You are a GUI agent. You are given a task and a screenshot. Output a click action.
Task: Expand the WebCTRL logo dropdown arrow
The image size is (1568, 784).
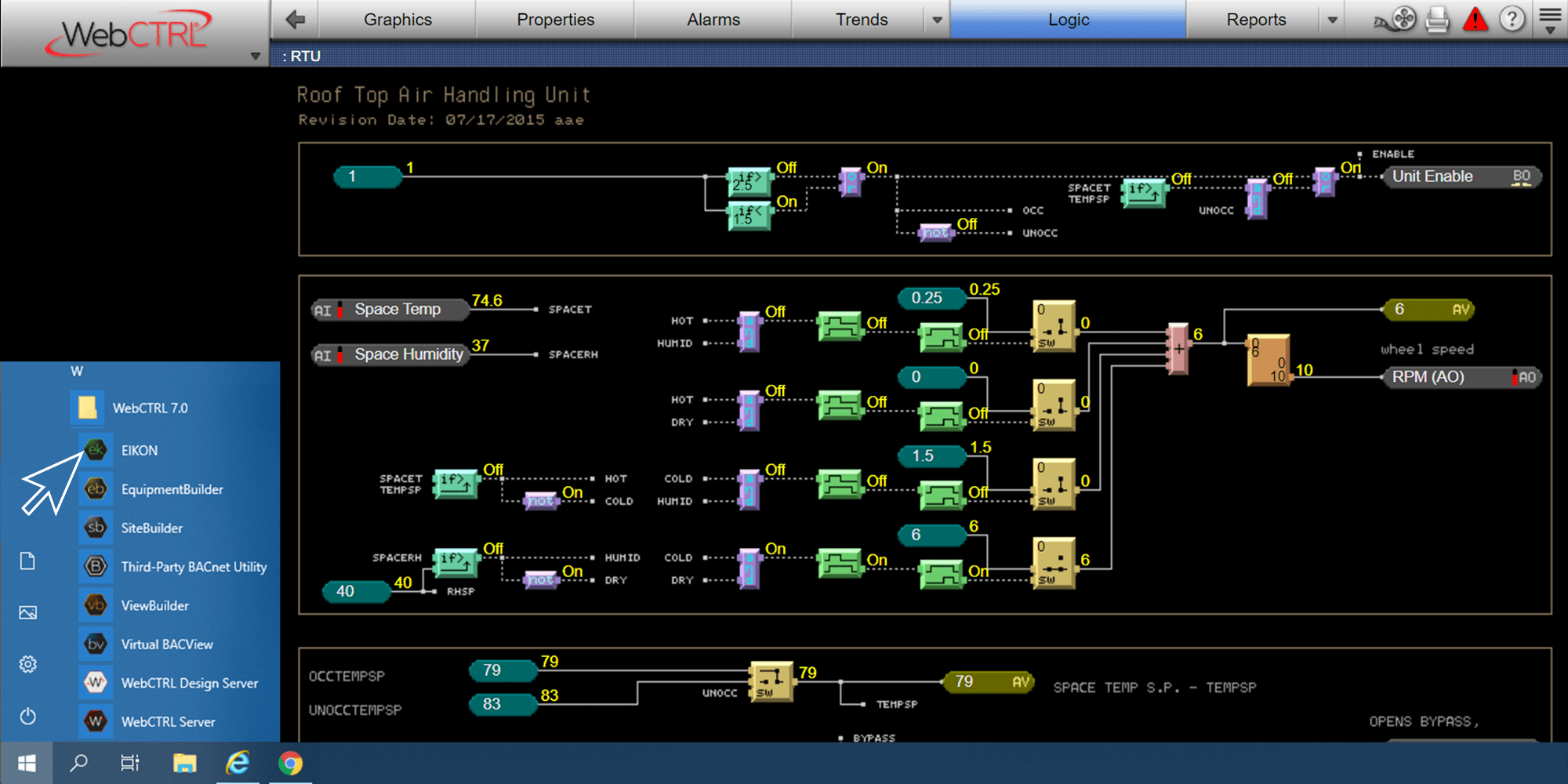pyautogui.click(x=255, y=56)
